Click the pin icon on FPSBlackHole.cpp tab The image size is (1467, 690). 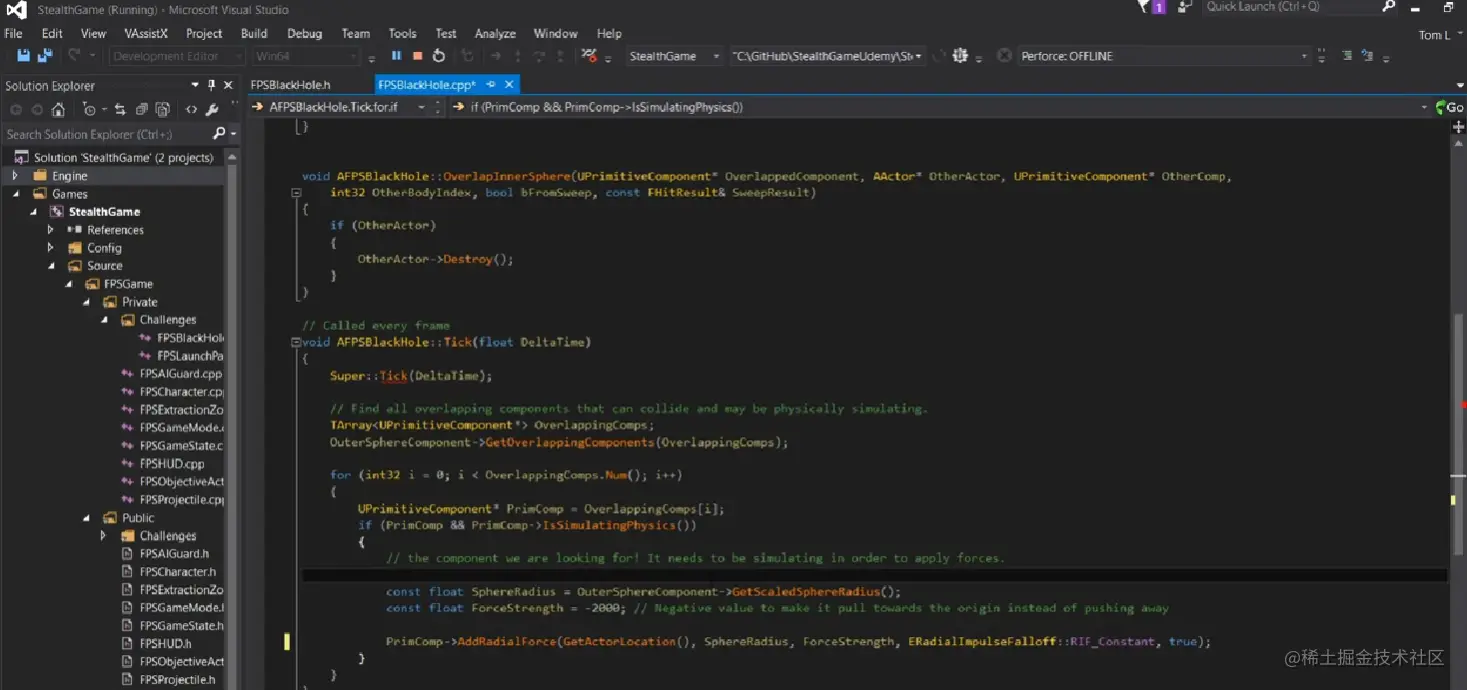[x=490, y=85]
